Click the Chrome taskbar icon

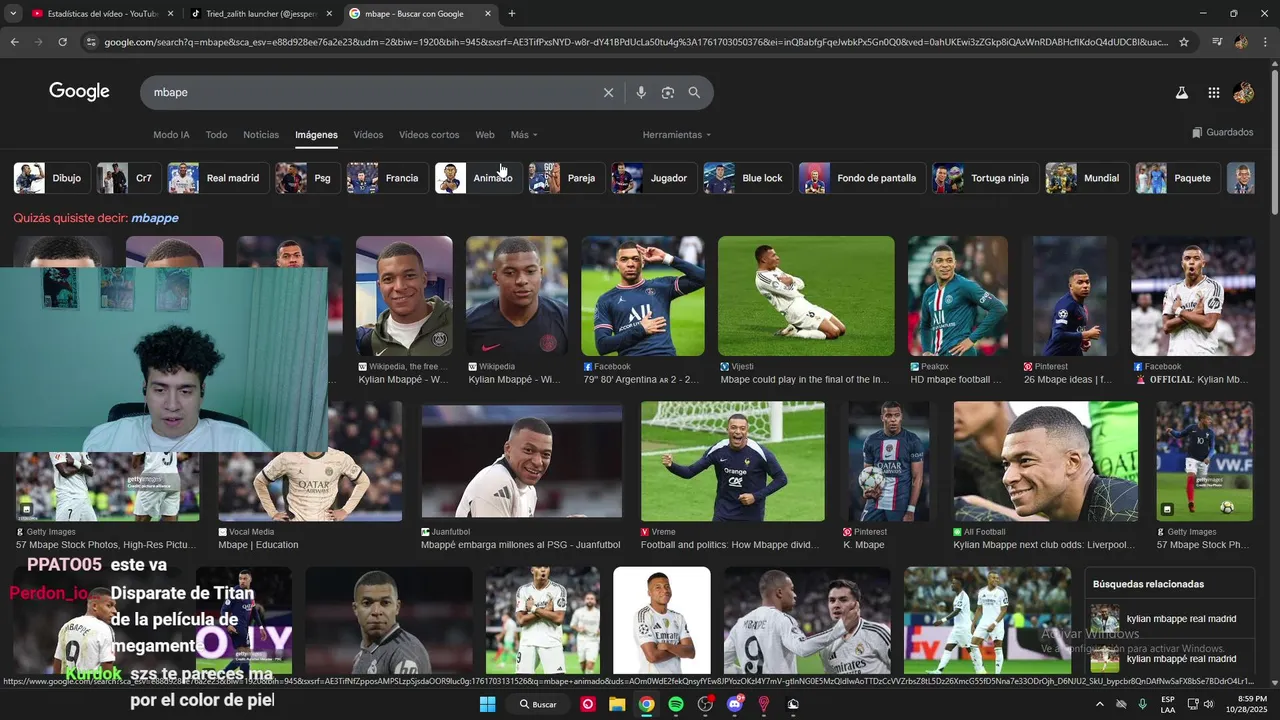(647, 704)
